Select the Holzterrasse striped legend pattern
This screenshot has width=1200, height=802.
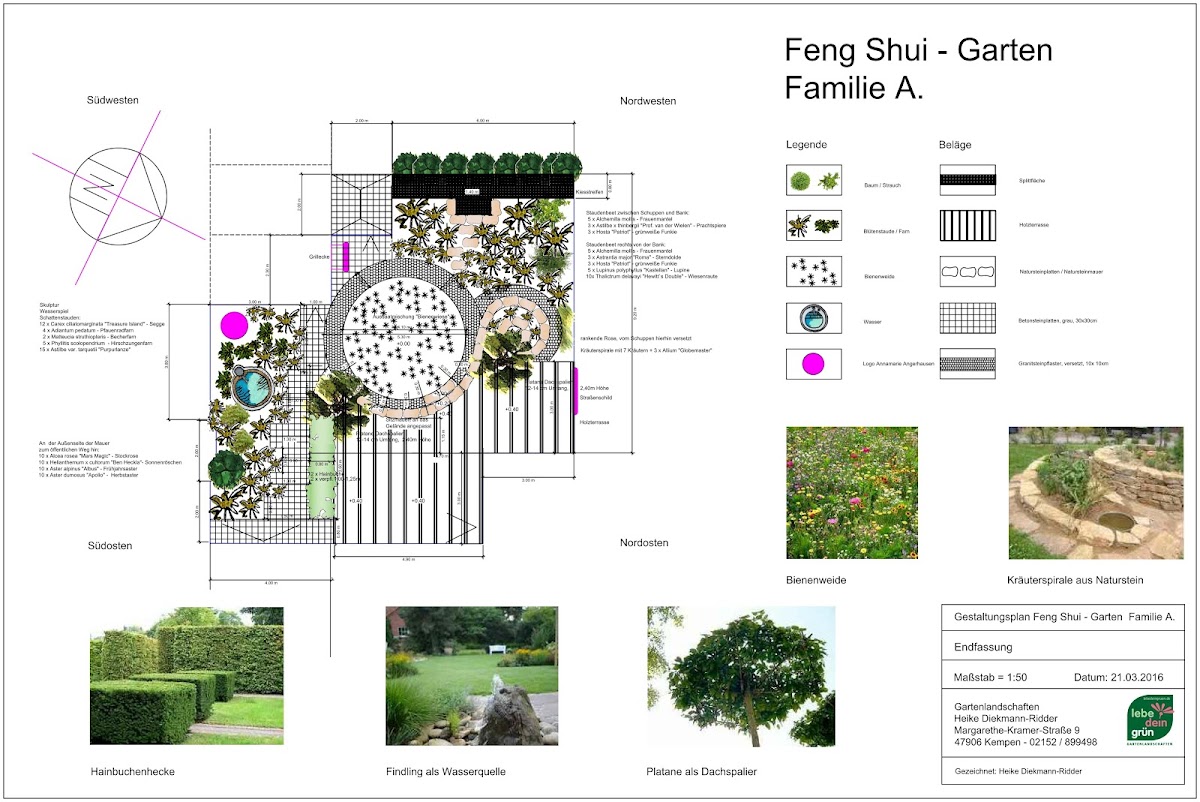pos(967,225)
